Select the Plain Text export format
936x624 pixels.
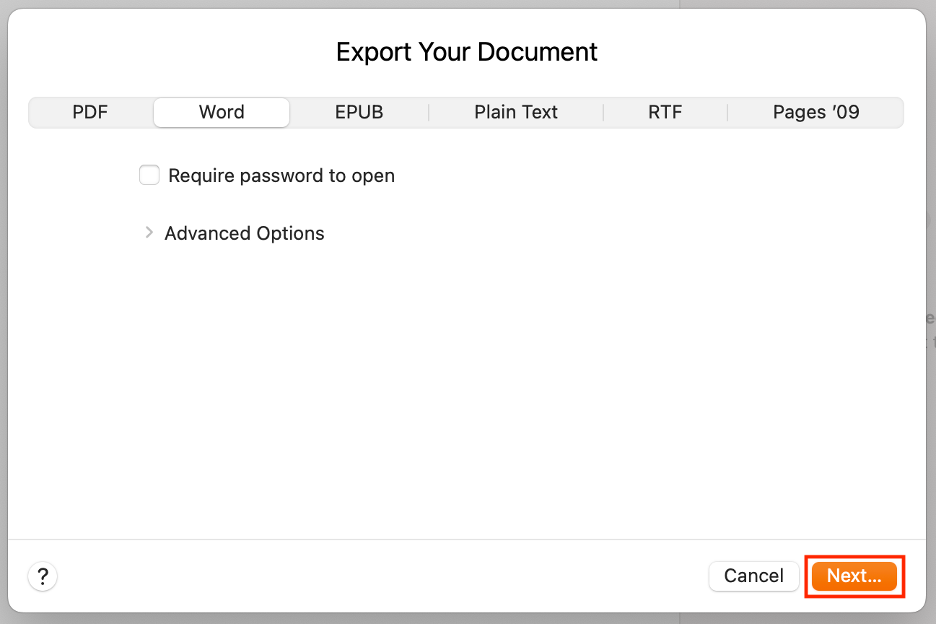tap(516, 112)
